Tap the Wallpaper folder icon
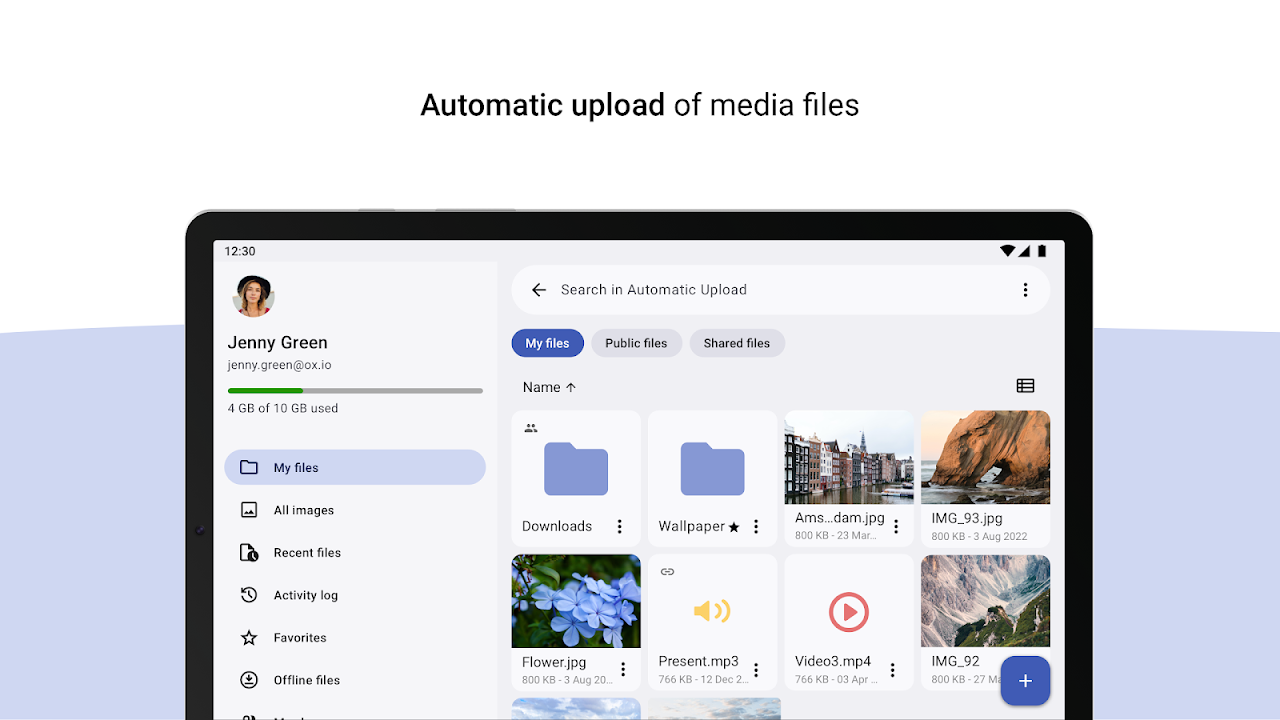 tap(713, 469)
